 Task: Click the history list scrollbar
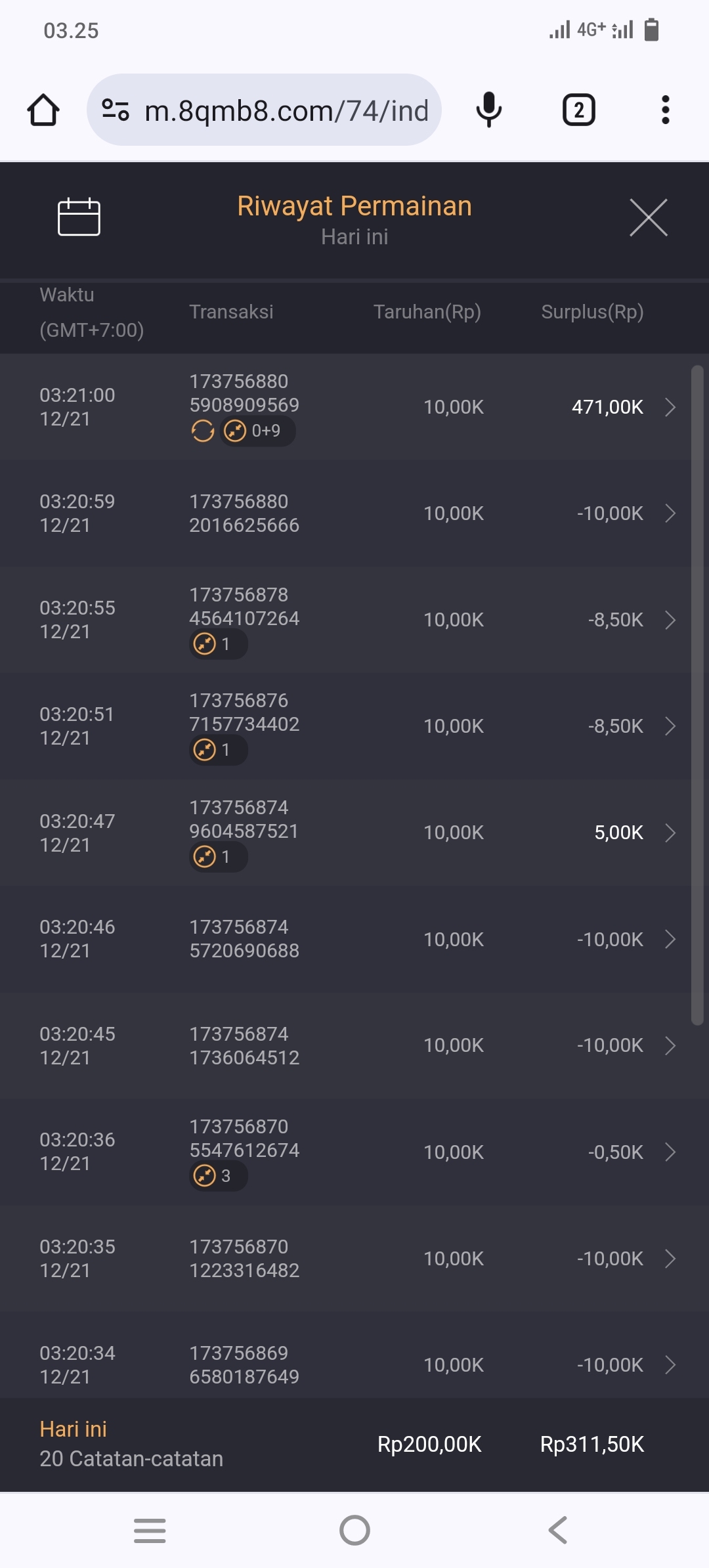[x=697, y=695]
